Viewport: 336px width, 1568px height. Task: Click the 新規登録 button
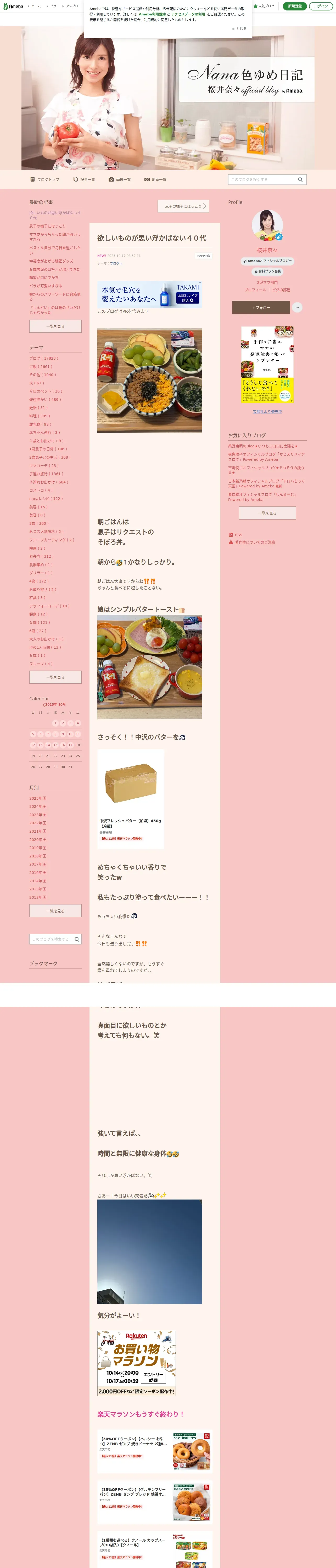pyautogui.click(x=295, y=6)
